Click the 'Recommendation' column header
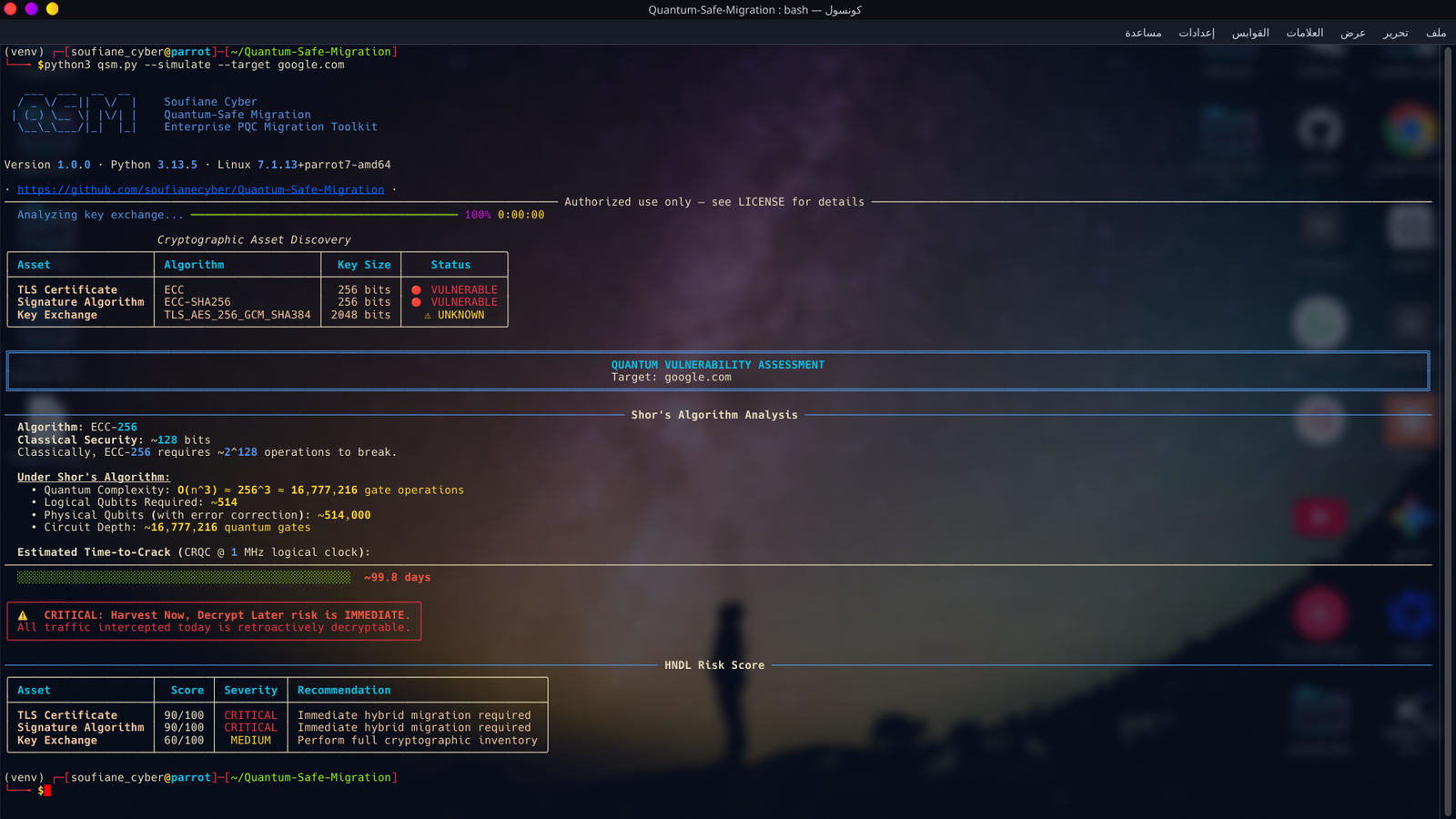This screenshot has height=819, width=1456. (x=344, y=691)
